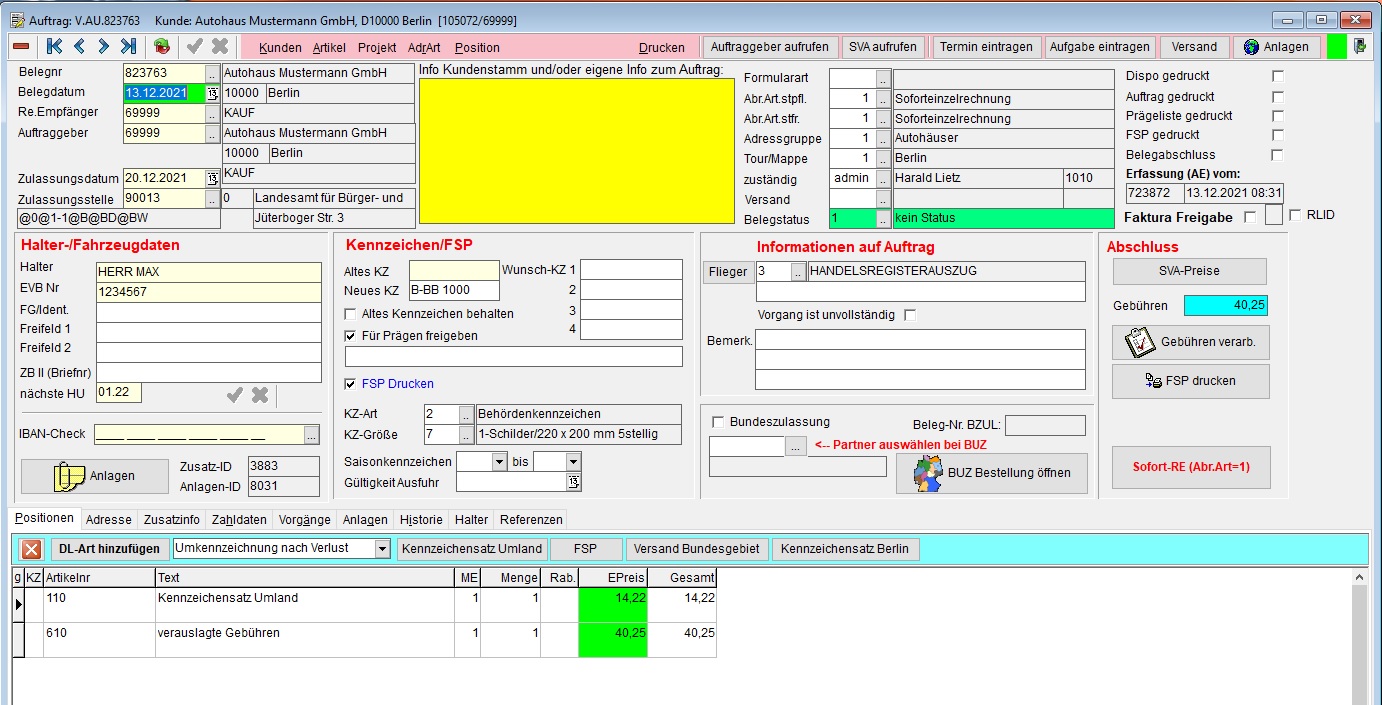This screenshot has height=705, width=1382.
Task: Click the refresh data icon in toolbar
Action: [x=162, y=46]
